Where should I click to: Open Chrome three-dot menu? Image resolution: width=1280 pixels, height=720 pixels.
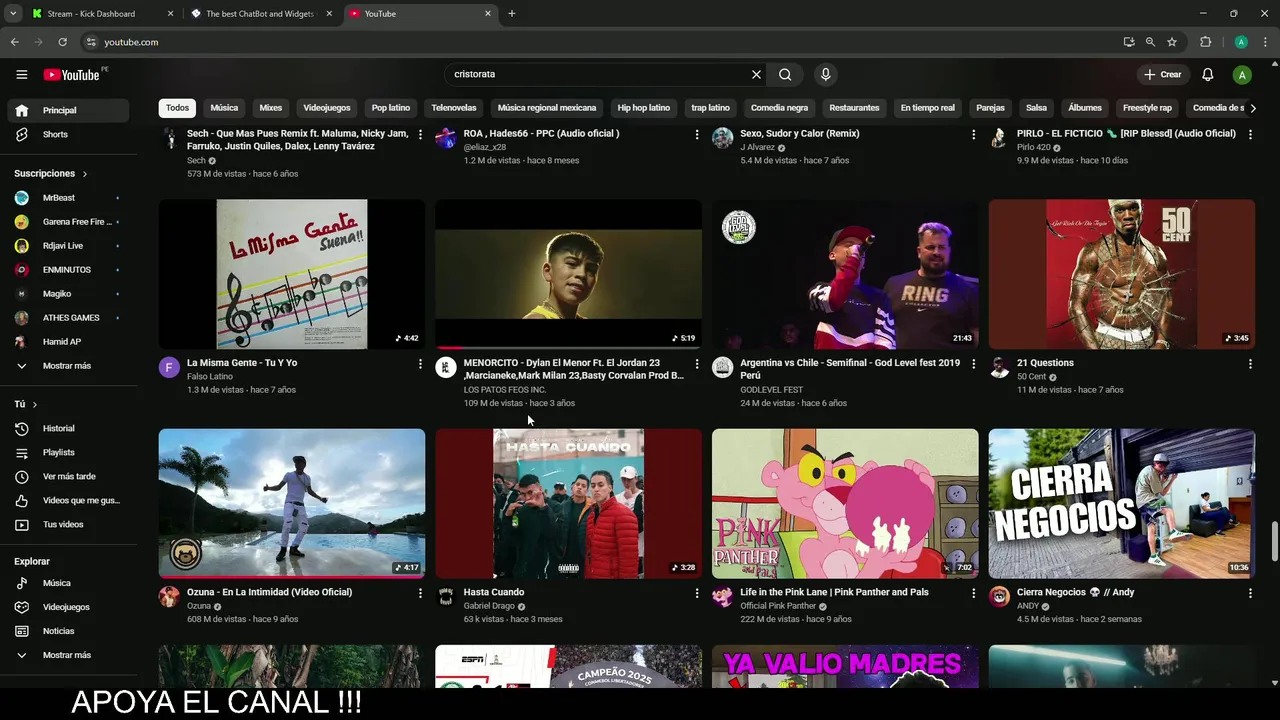[1265, 42]
